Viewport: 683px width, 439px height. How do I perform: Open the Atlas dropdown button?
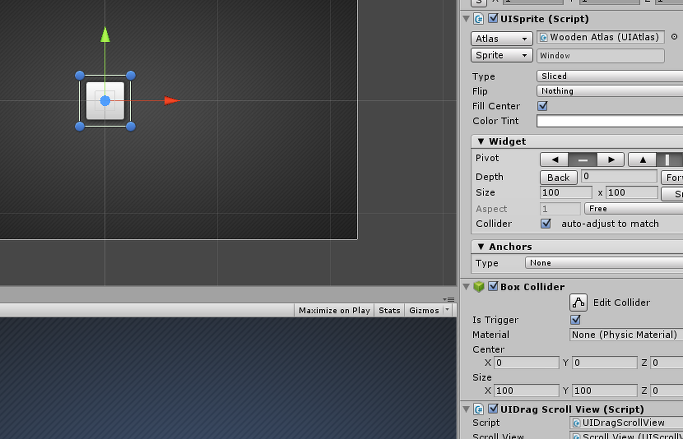[501, 38]
